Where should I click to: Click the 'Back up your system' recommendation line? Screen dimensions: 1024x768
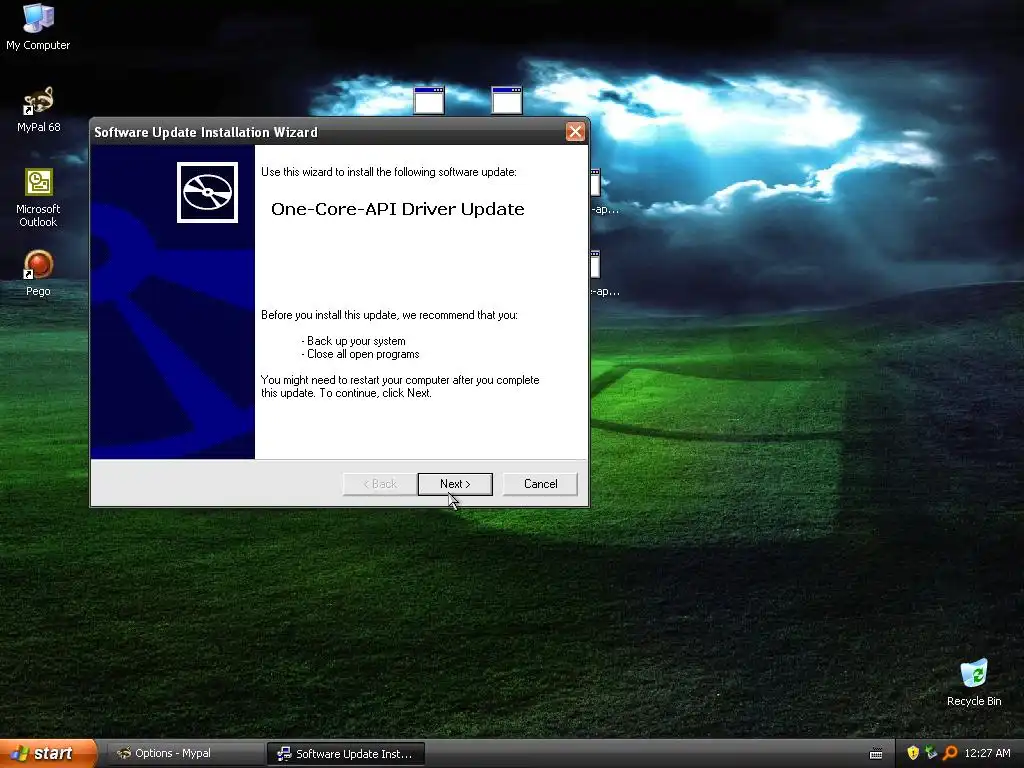[x=353, y=341]
